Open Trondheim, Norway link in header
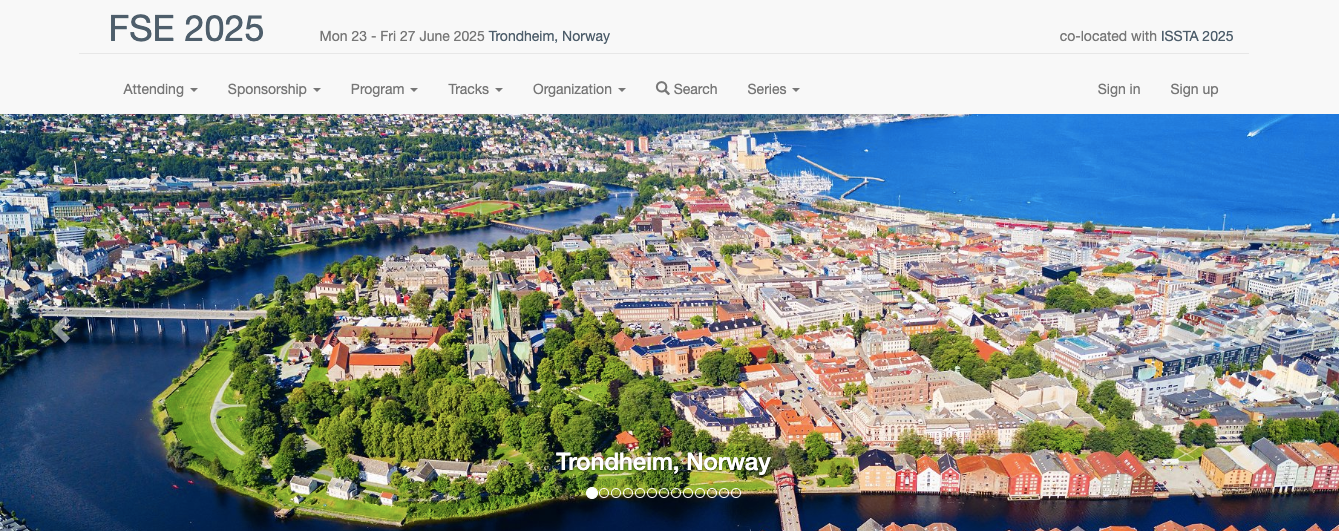Screen dimensions: 1339x531 point(549,36)
